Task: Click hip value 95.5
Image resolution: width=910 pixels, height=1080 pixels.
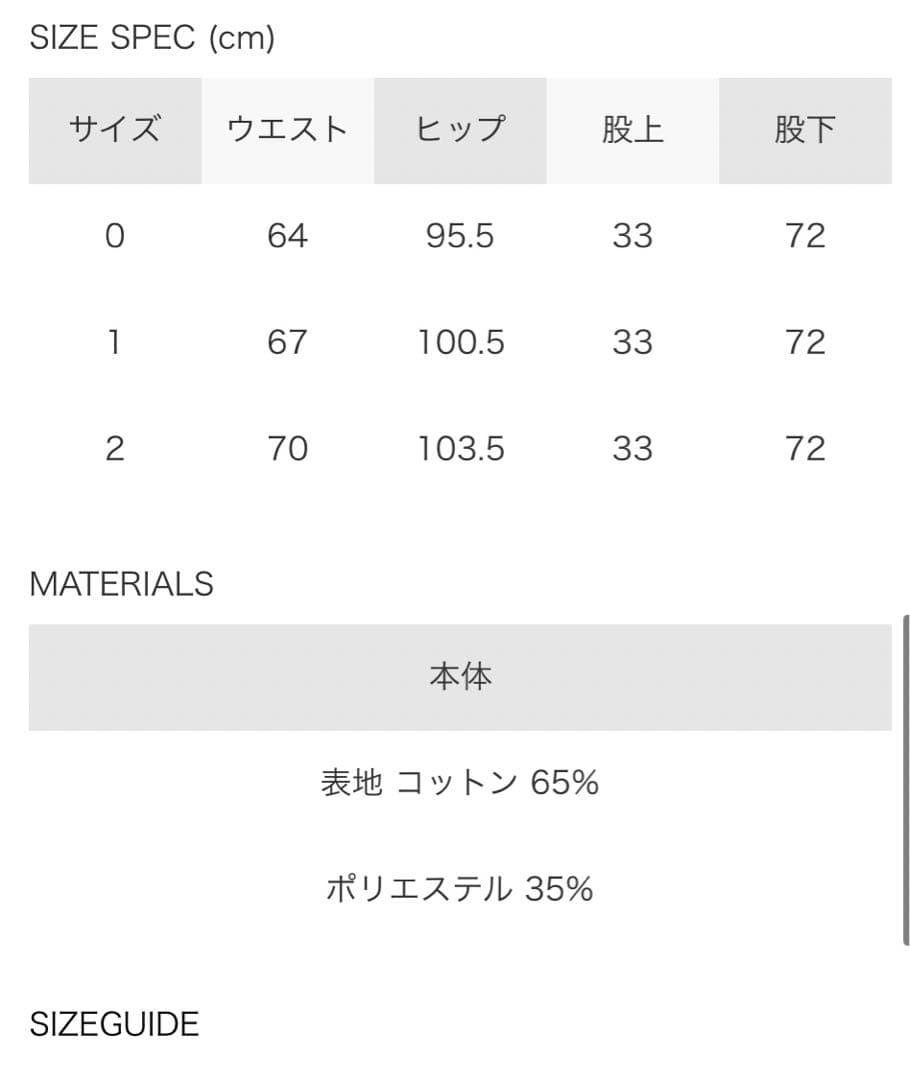Action: tap(460, 236)
